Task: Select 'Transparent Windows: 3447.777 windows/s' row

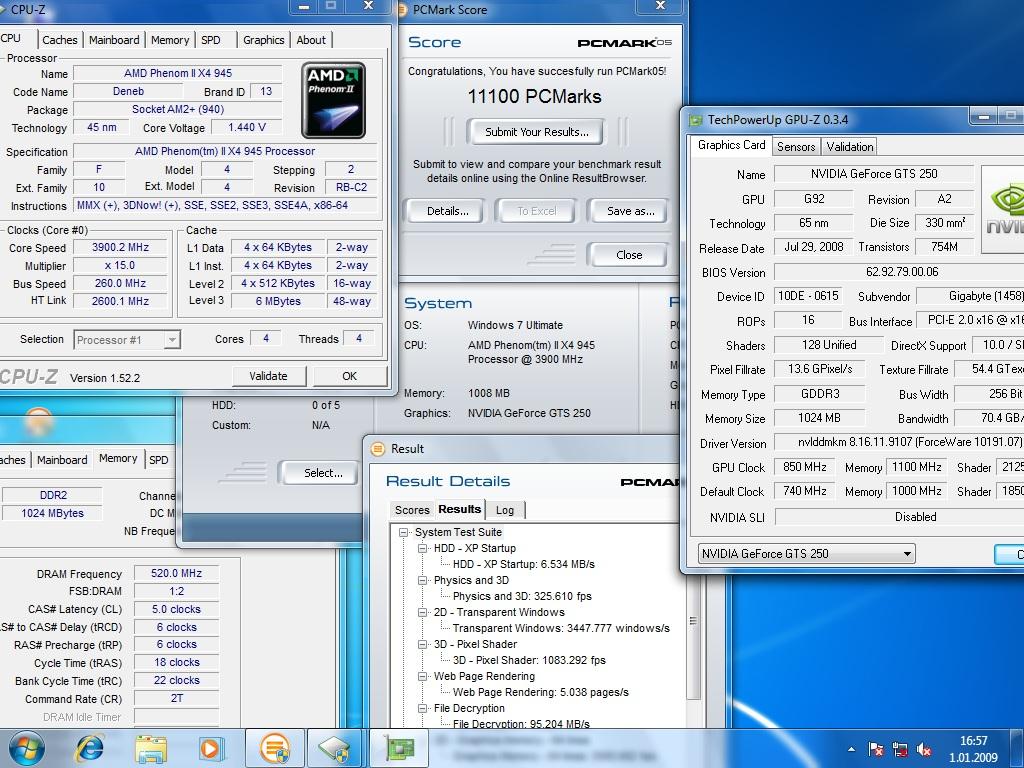Action: tap(561, 628)
